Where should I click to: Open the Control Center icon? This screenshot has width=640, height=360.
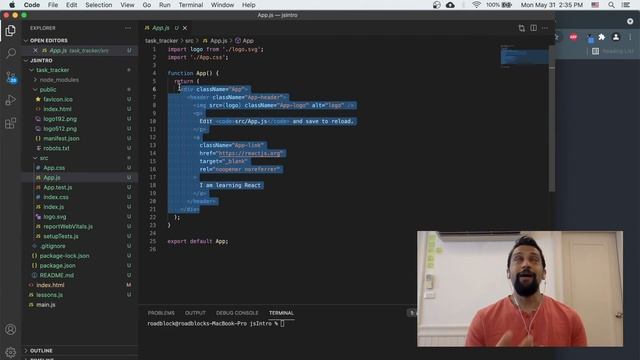click(x=626, y=5)
